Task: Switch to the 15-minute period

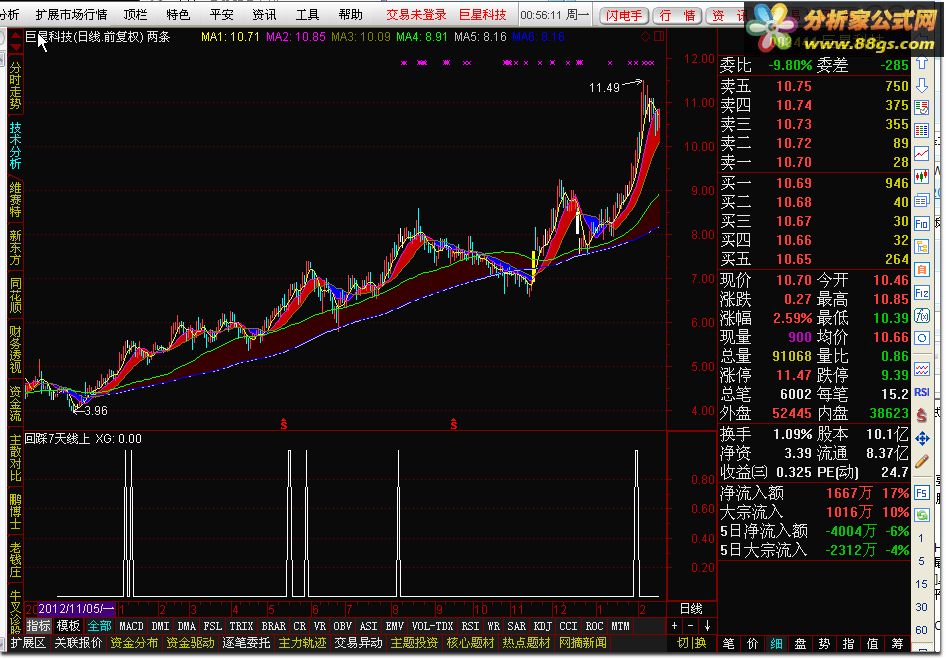Action: 921,584
